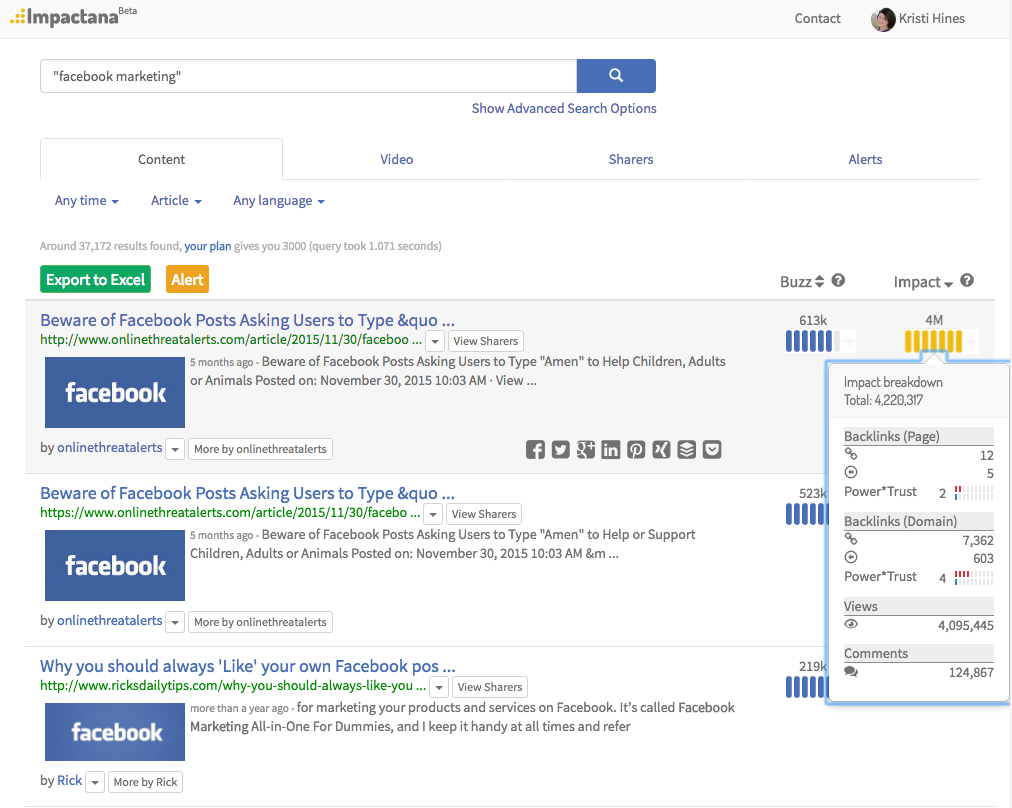Open author link Rick

[70, 780]
